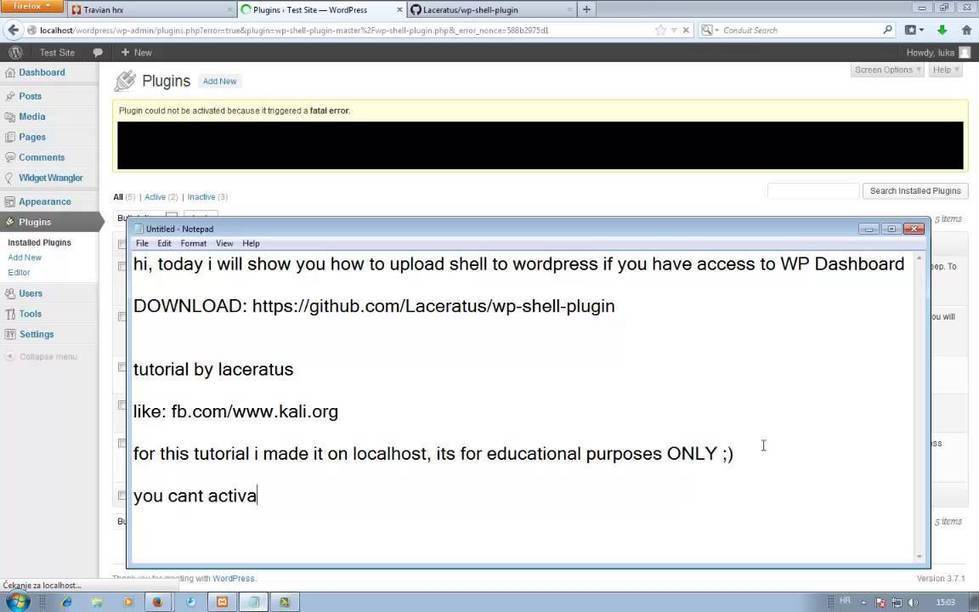Open the search engine dropdown in search bar

(710, 30)
